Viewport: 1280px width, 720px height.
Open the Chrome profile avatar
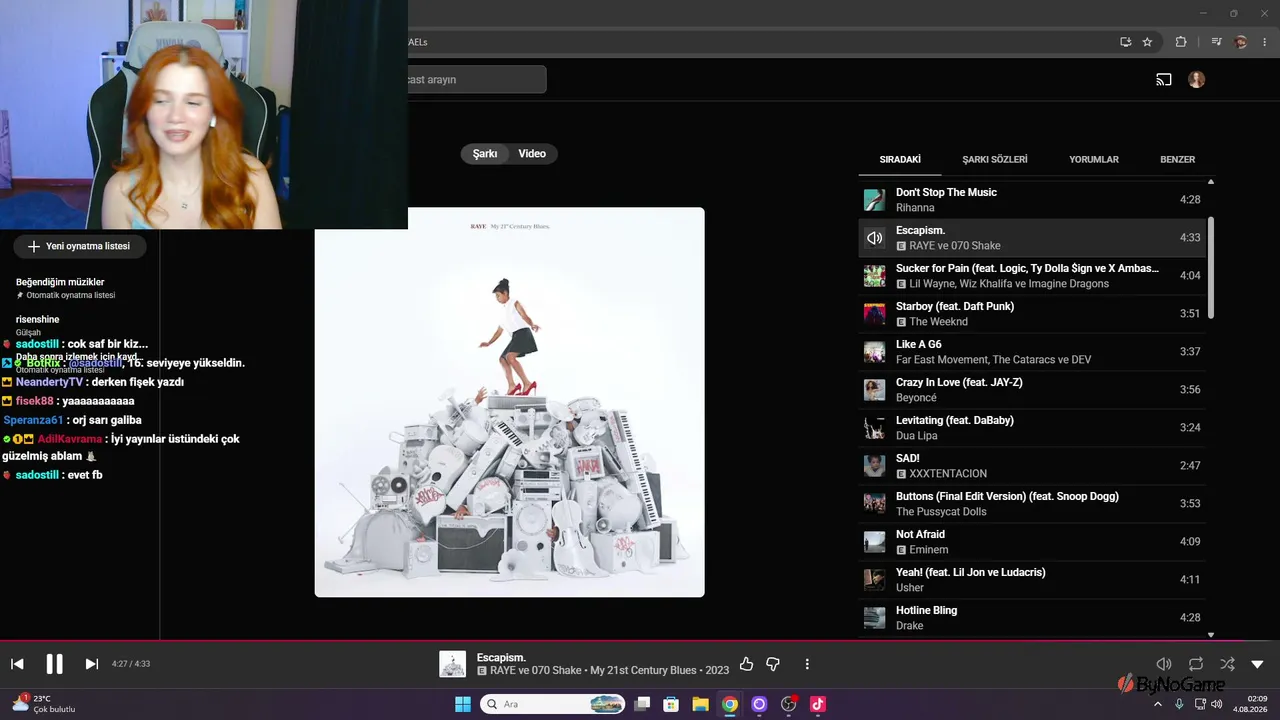click(1241, 42)
